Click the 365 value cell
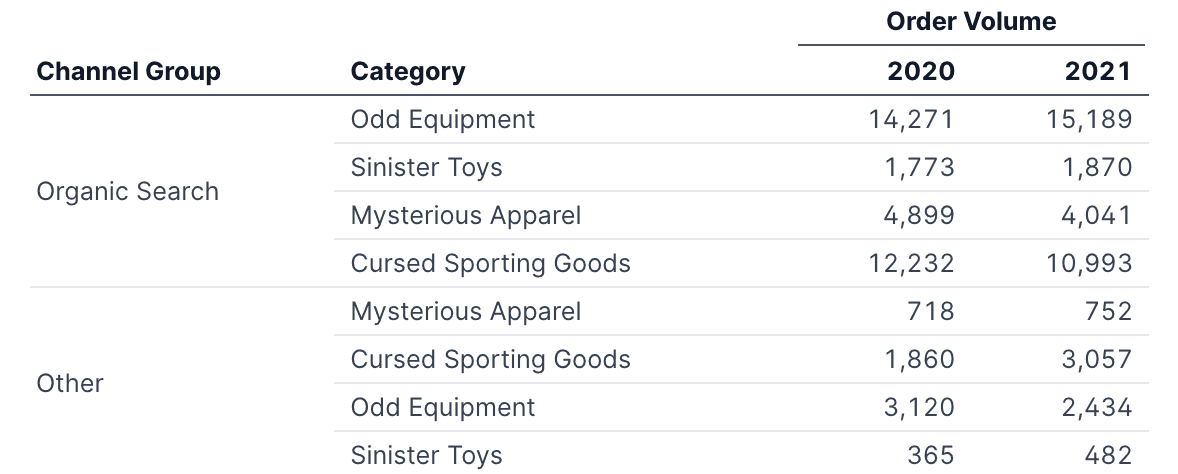Image resolution: width=1178 pixels, height=474 pixels. click(930, 455)
